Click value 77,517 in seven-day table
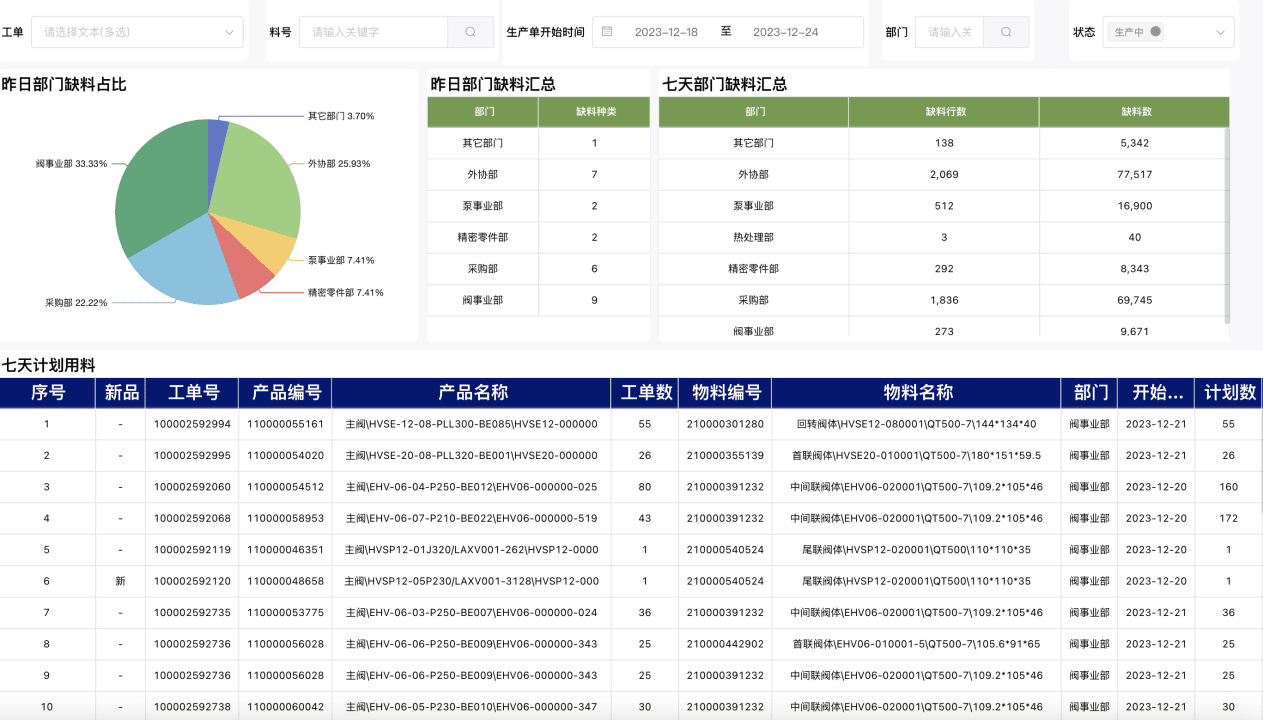 [1134, 174]
